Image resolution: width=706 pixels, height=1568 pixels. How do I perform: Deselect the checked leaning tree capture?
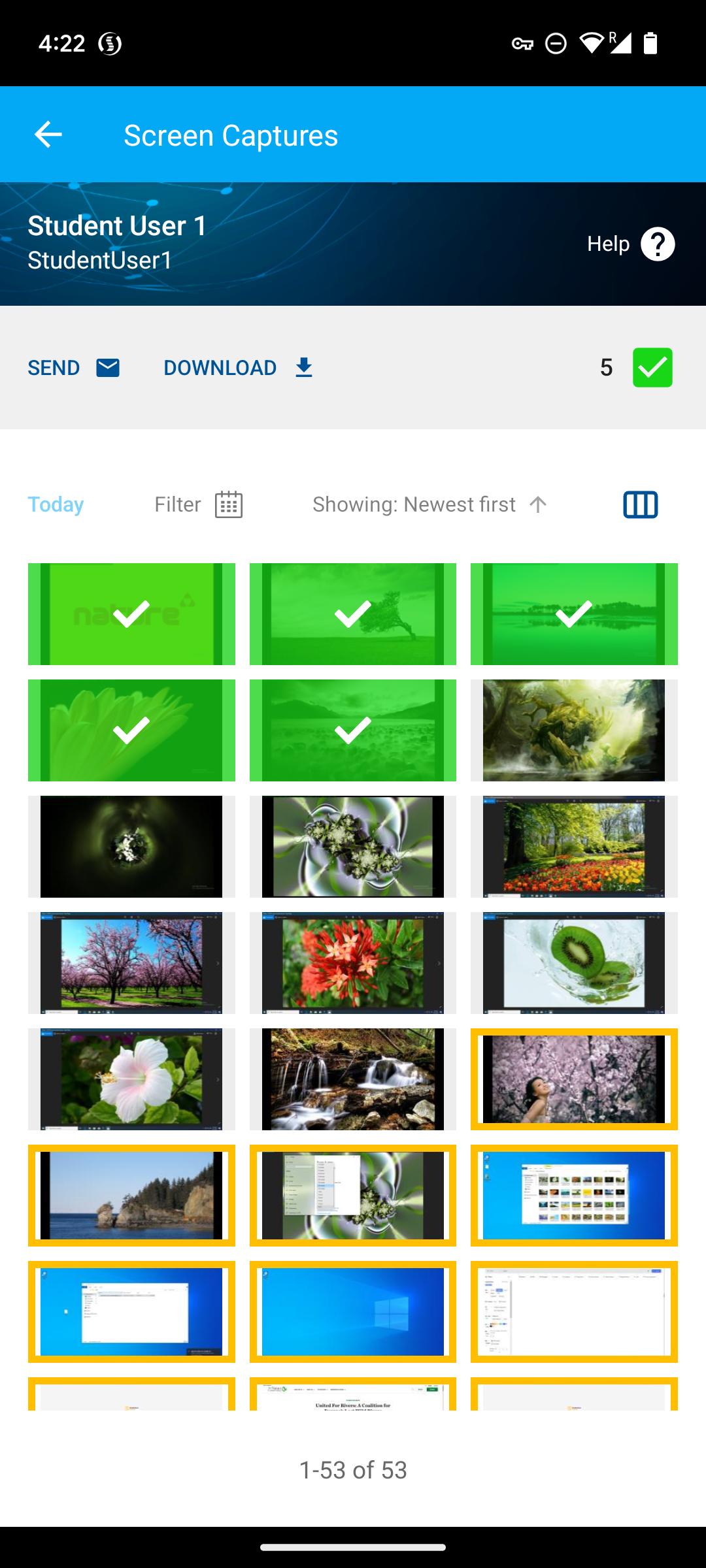click(x=353, y=614)
